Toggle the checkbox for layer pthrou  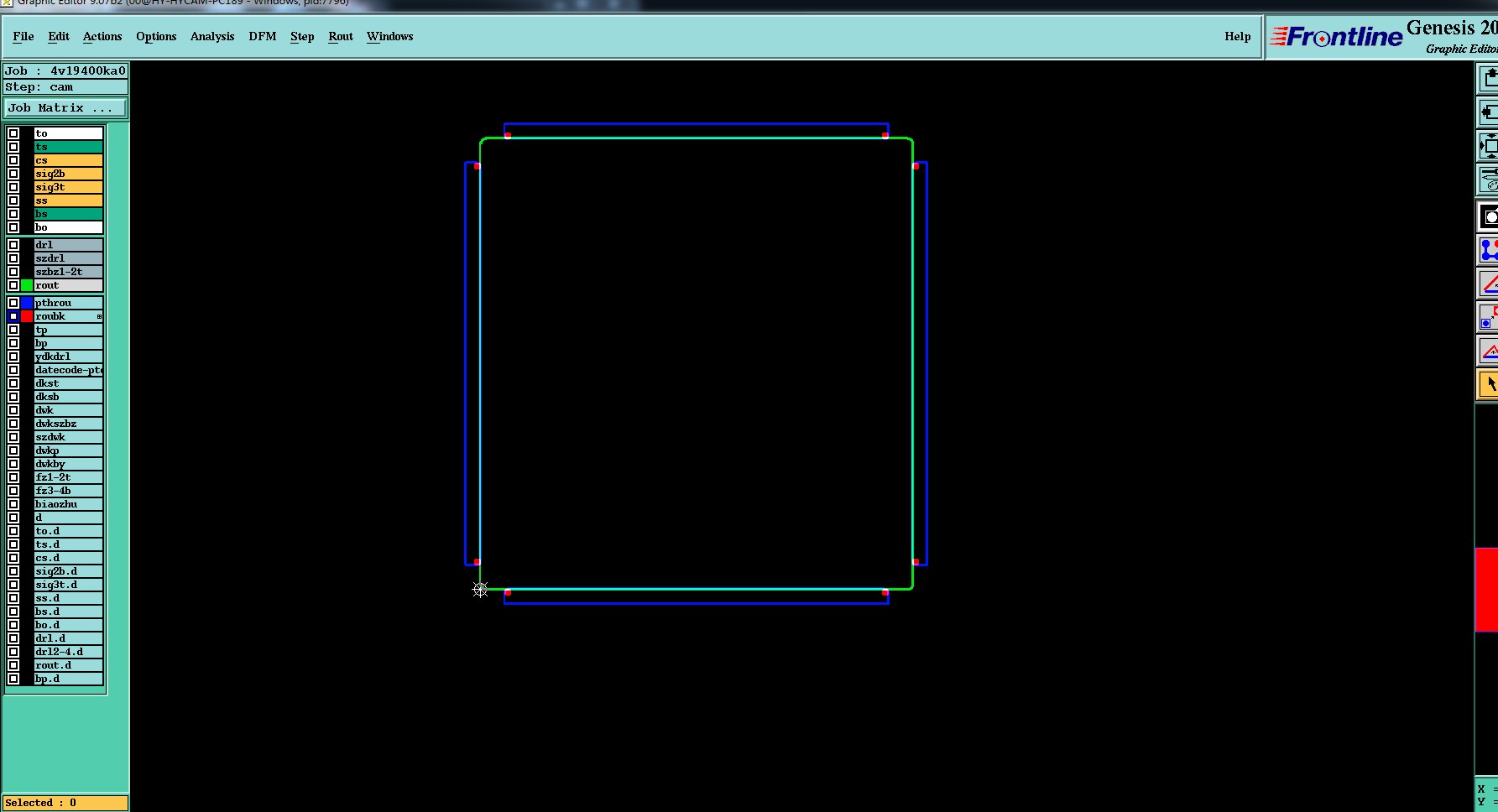pyautogui.click(x=13, y=303)
